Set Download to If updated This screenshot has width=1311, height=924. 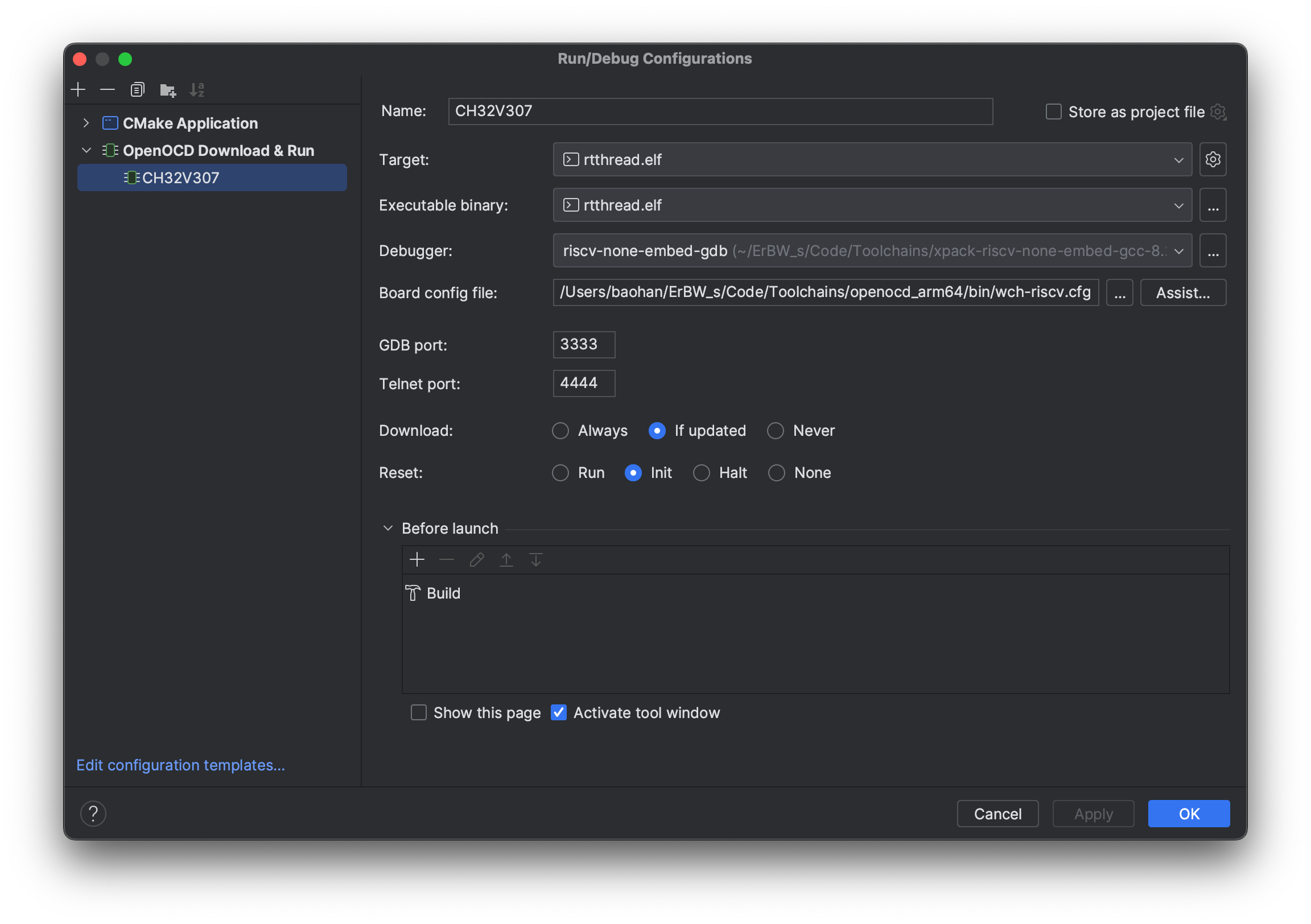pos(657,431)
